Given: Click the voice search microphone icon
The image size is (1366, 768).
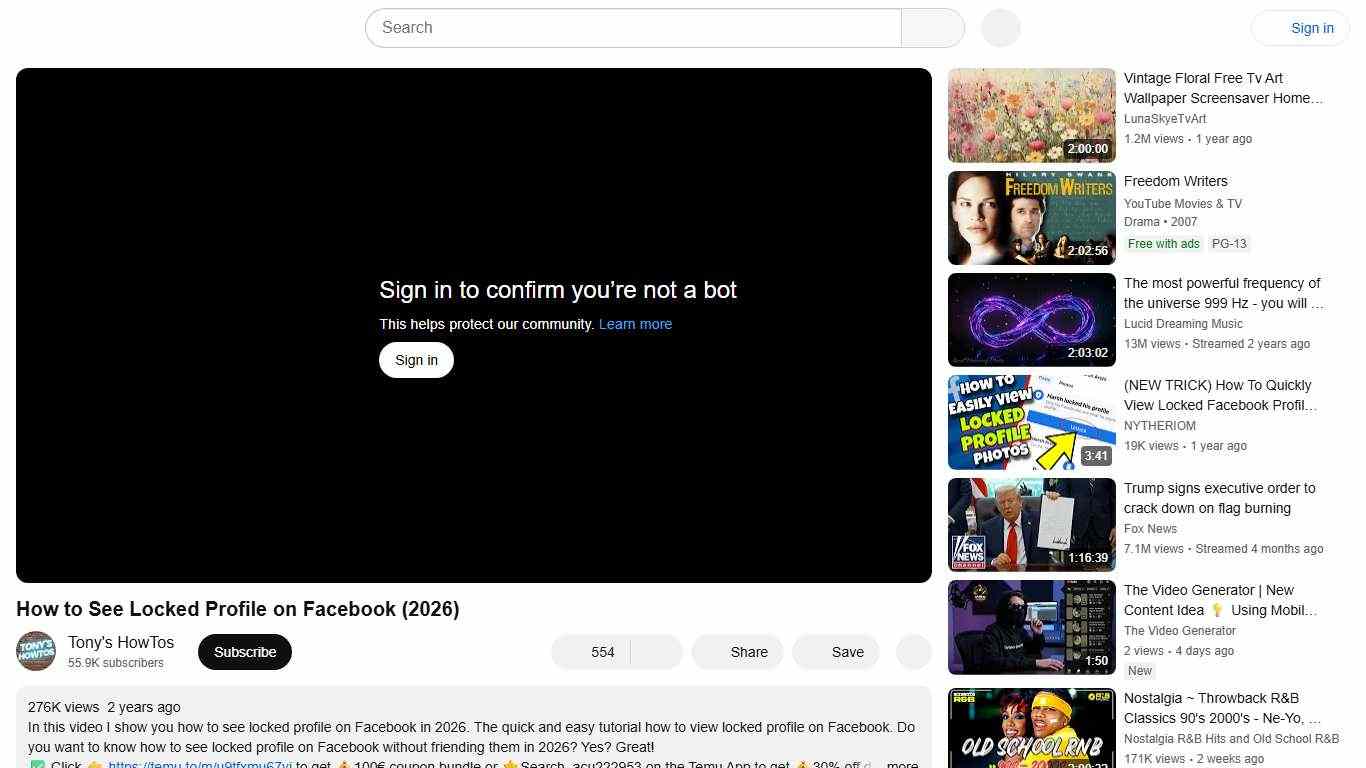Looking at the screenshot, I should click(x=999, y=27).
